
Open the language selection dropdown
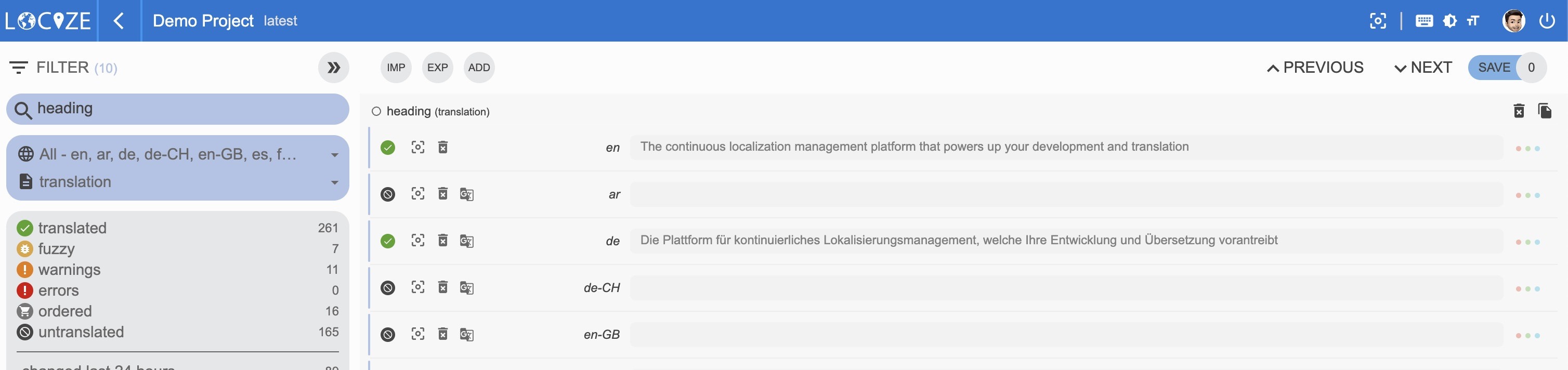(177, 154)
